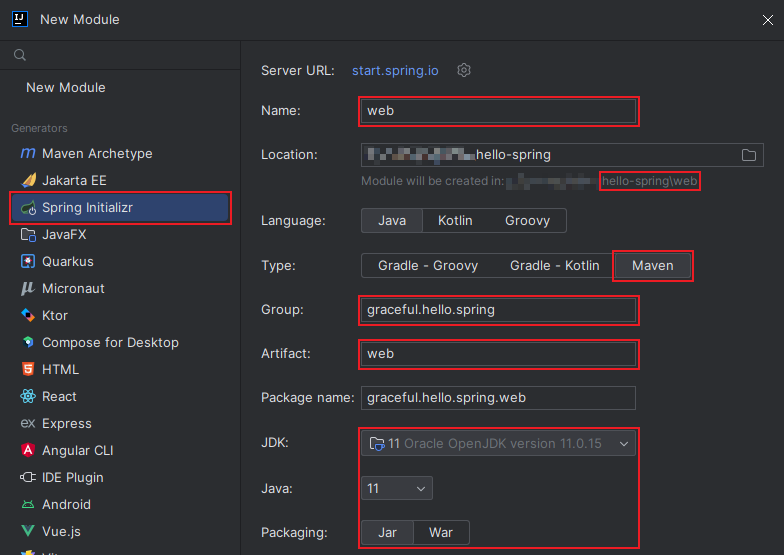The width and height of the screenshot is (784, 555).
Task: Click the HTML5 icon
Action: click(28, 370)
